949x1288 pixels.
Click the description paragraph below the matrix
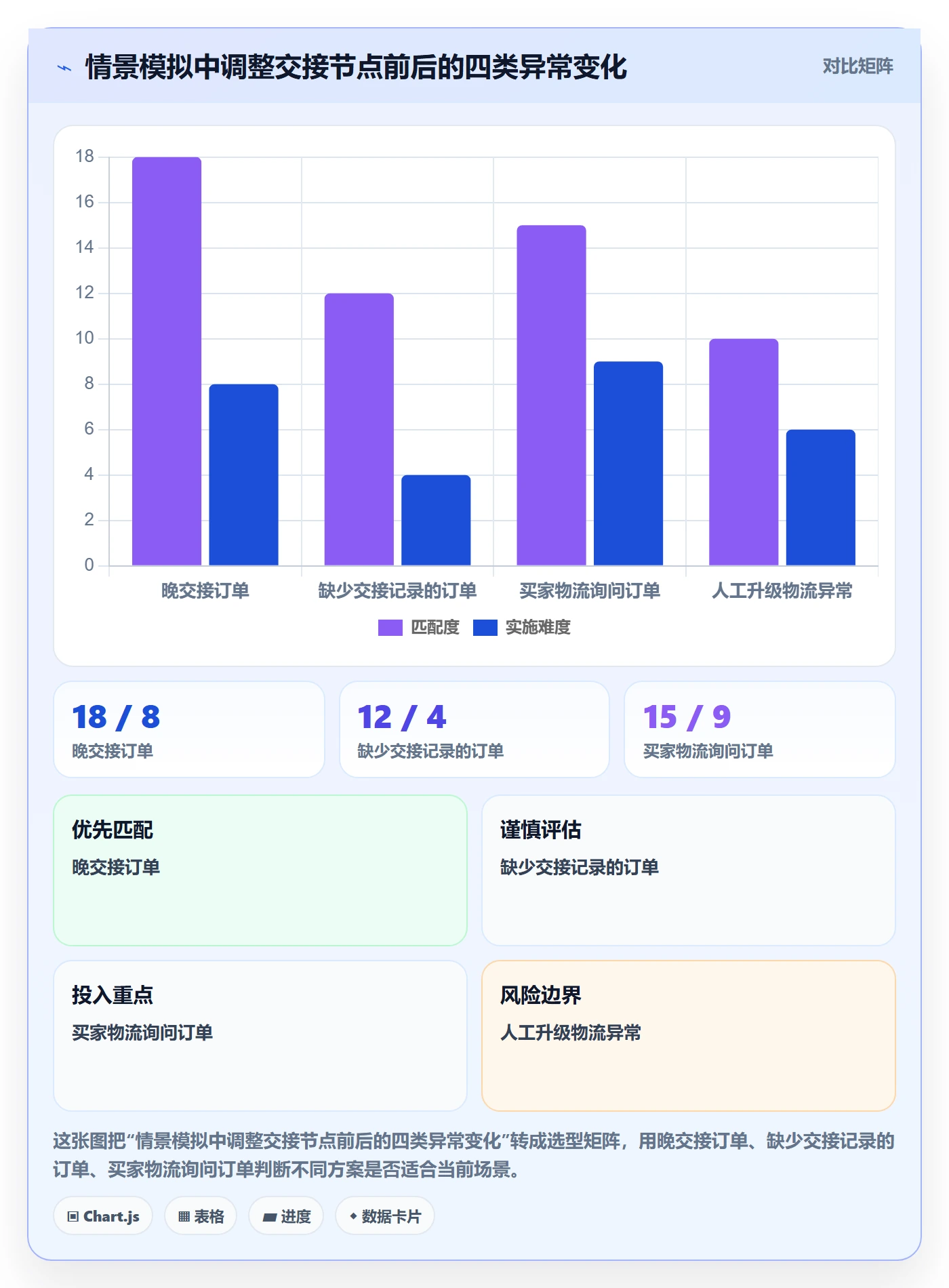point(474,1155)
